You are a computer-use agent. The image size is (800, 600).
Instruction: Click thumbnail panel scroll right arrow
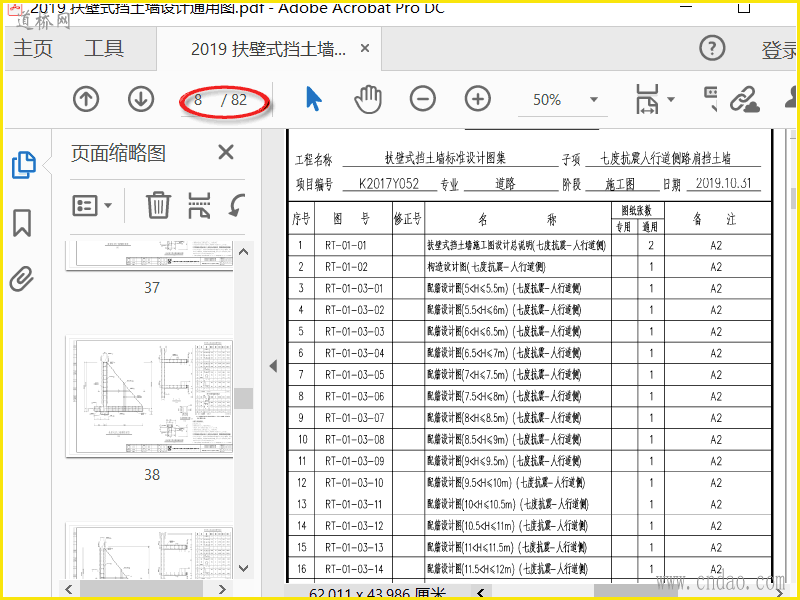222,589
